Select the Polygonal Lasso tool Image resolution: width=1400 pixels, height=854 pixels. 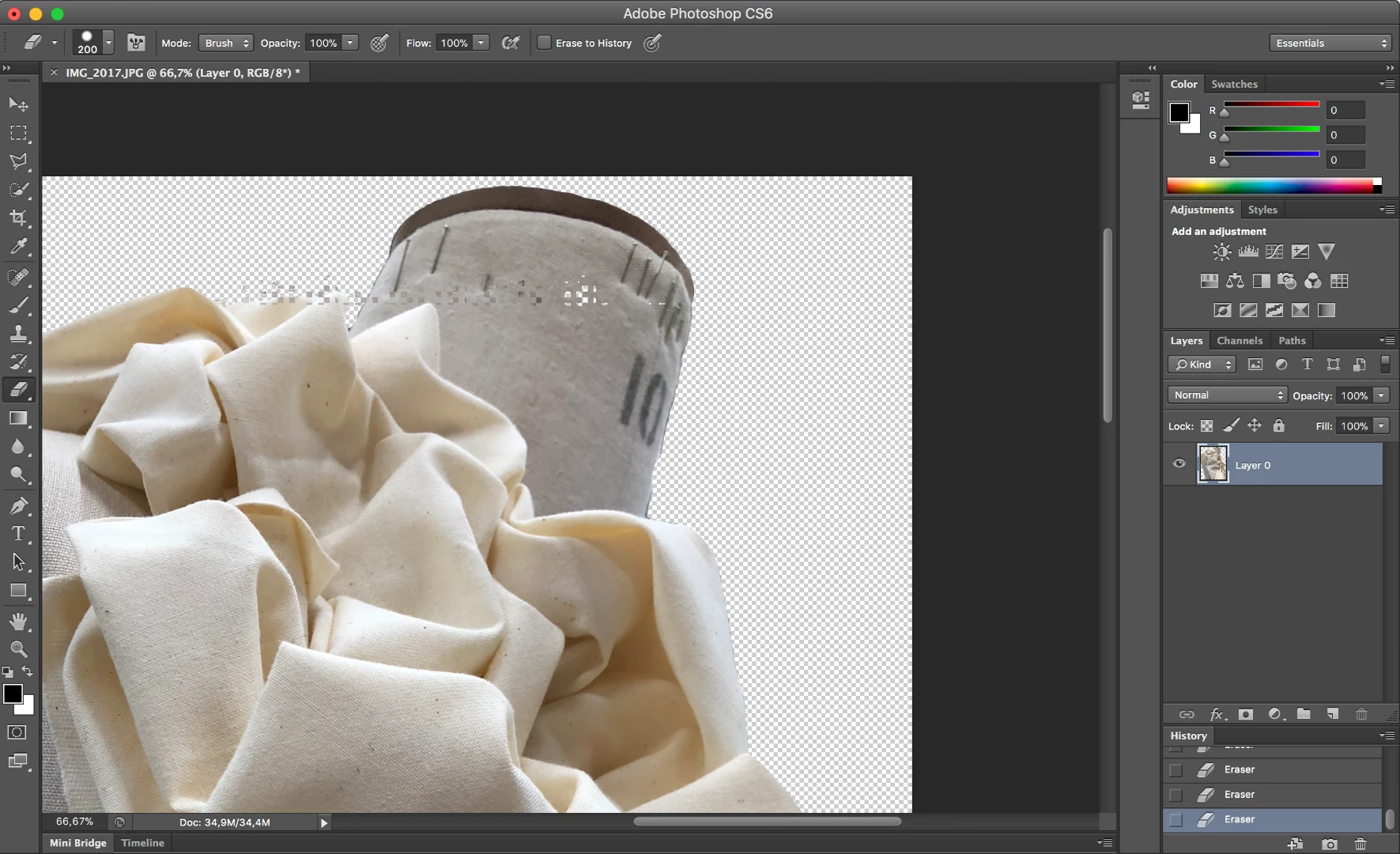tap(18, 161)
